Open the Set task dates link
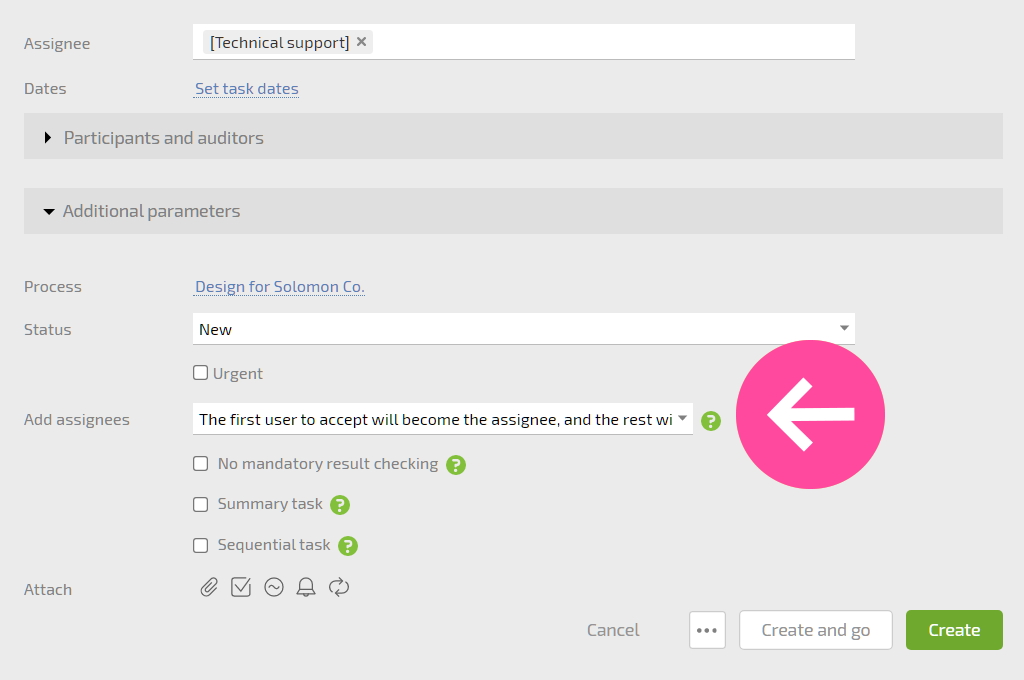Viewport: 1024px width, 680px height. 247,88
